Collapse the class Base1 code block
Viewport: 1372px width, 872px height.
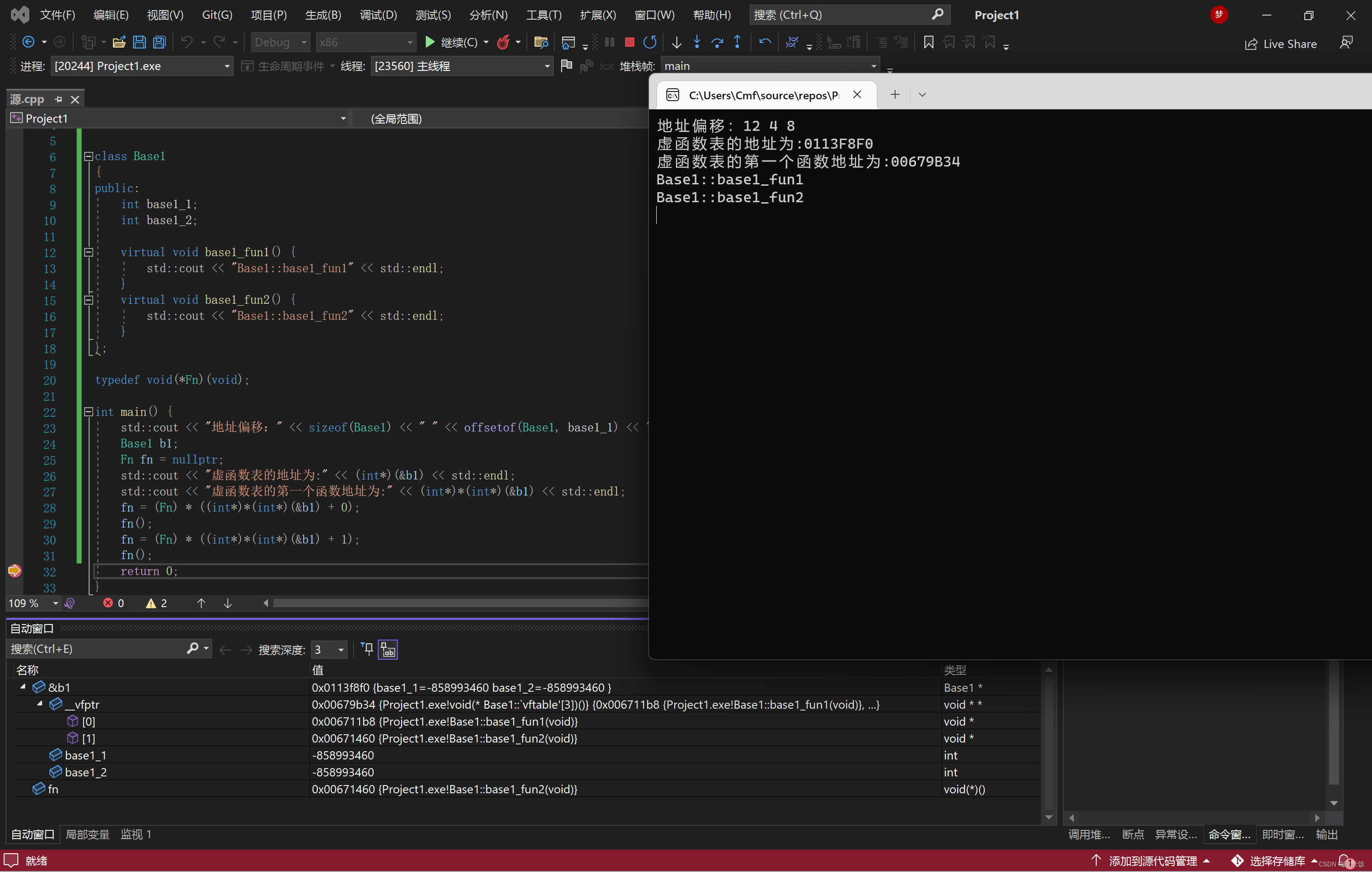pyautogui.click(x=88, y=156)
